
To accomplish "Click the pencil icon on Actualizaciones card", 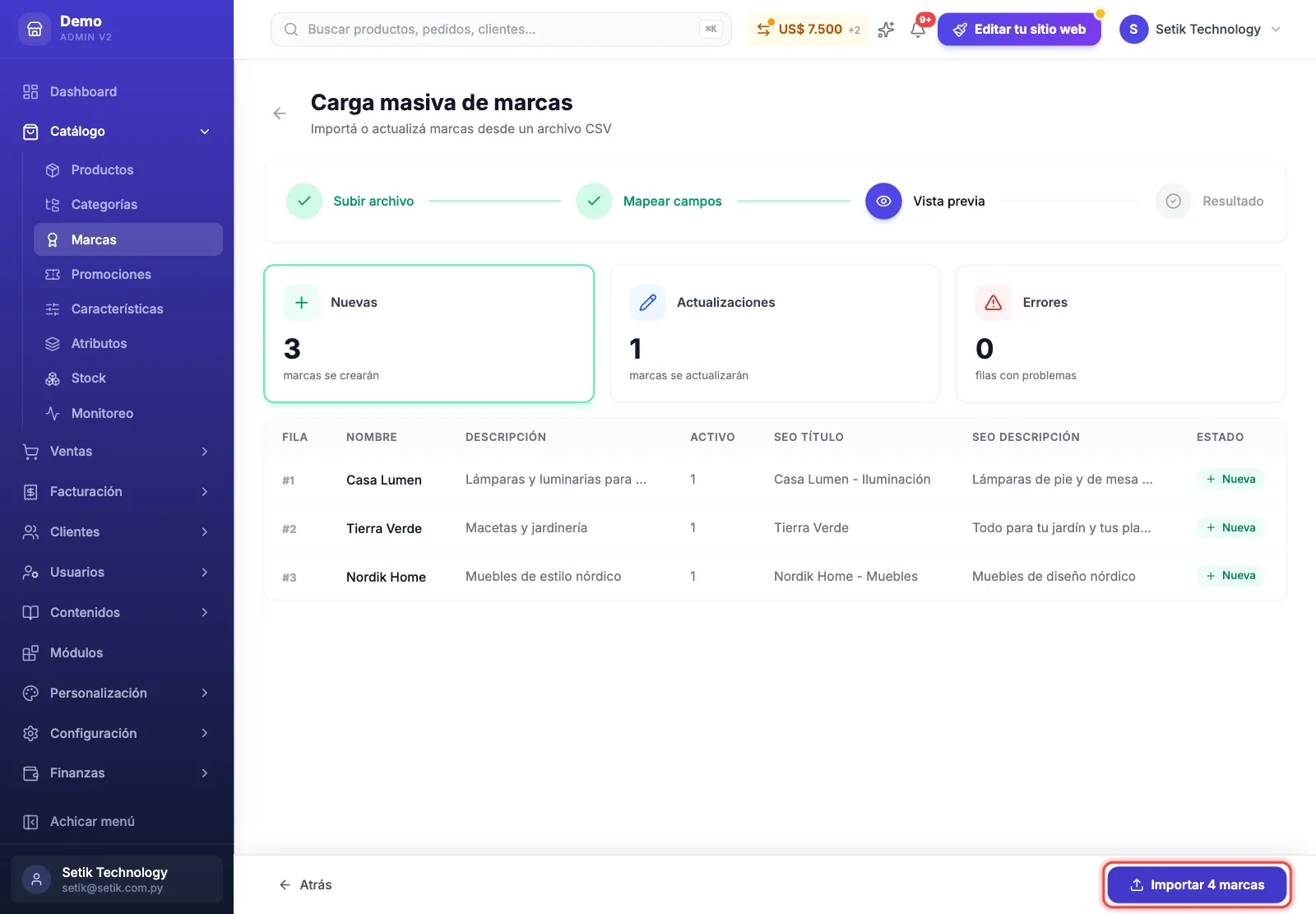I will 647,303.
